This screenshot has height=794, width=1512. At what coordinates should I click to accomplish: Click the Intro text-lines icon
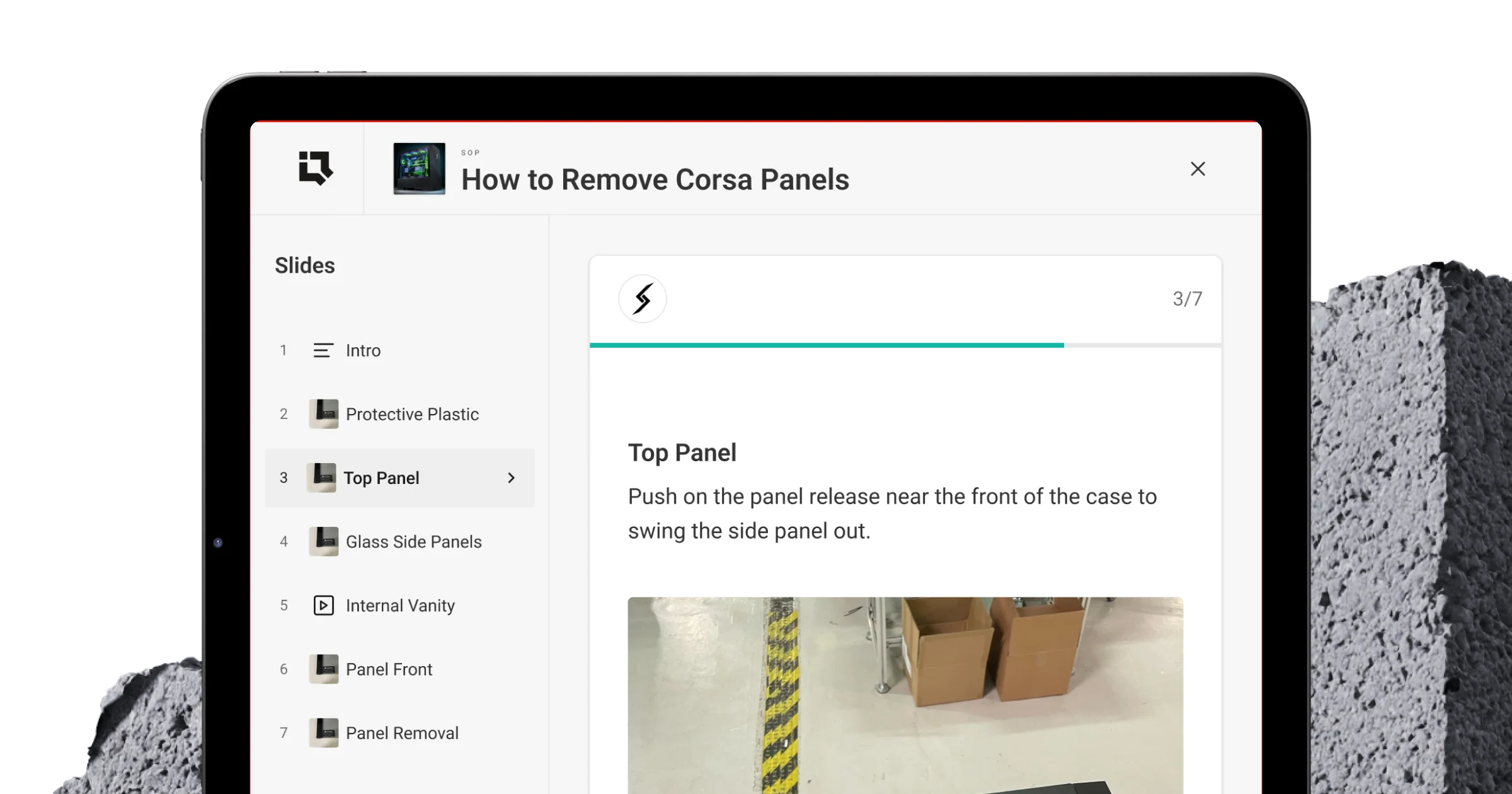pyautogui.click(x=323, y=350)
